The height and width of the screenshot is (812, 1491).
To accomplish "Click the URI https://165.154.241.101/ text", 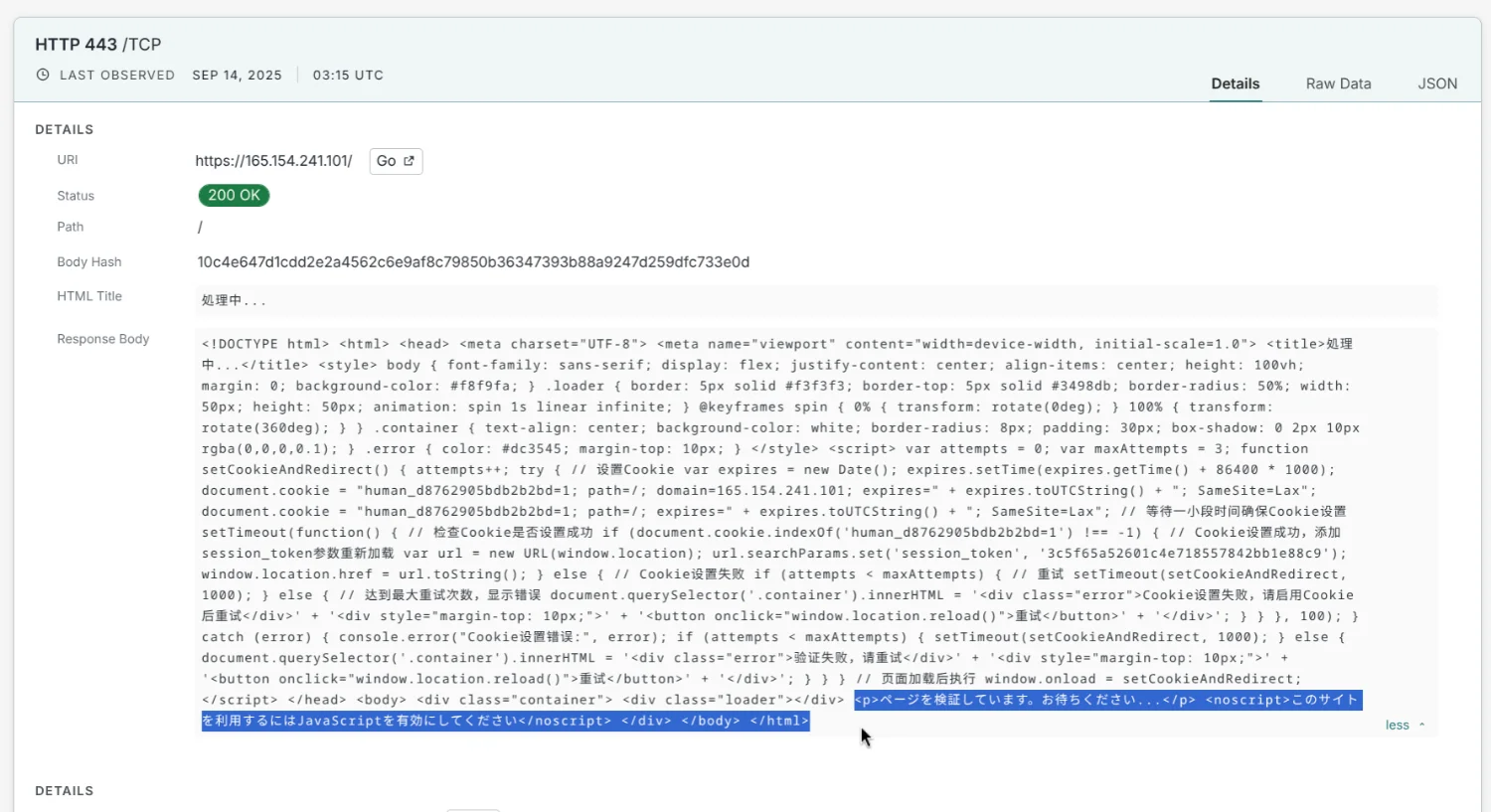I will [x=273, y=161].
